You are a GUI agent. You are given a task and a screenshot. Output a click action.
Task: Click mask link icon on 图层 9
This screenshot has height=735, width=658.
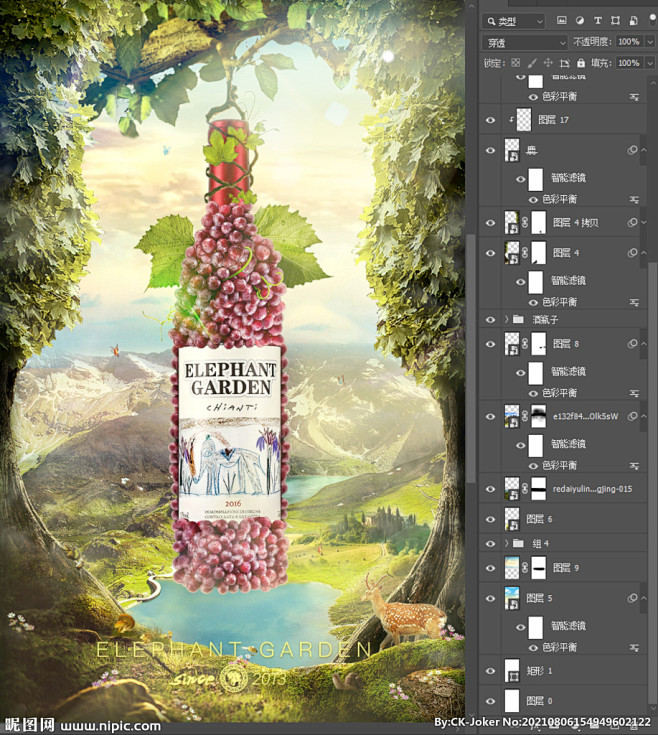[525, 568]
